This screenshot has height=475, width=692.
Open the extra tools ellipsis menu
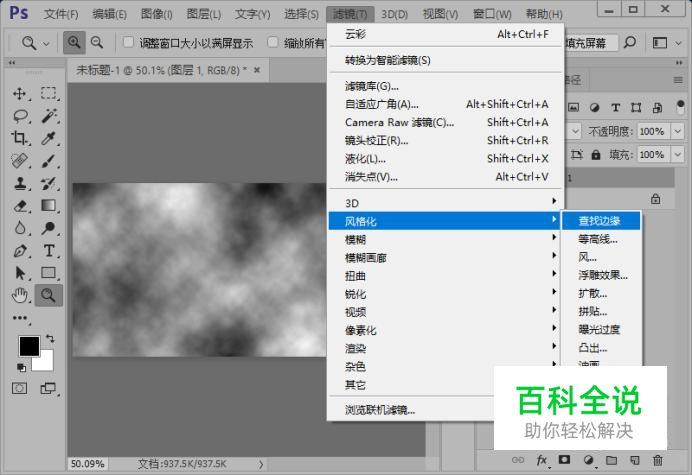coord(19,318)
